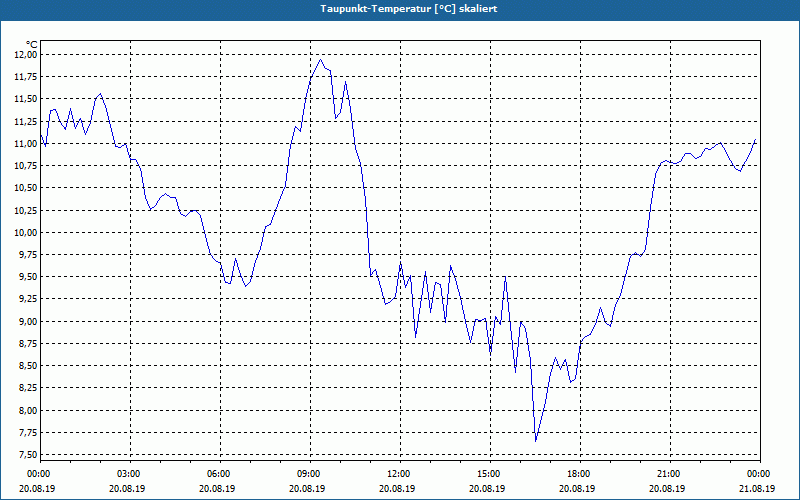Select the 11,75 y-axis label
Viewport: 800px width, 500px height.
click(x=26, y=77)
